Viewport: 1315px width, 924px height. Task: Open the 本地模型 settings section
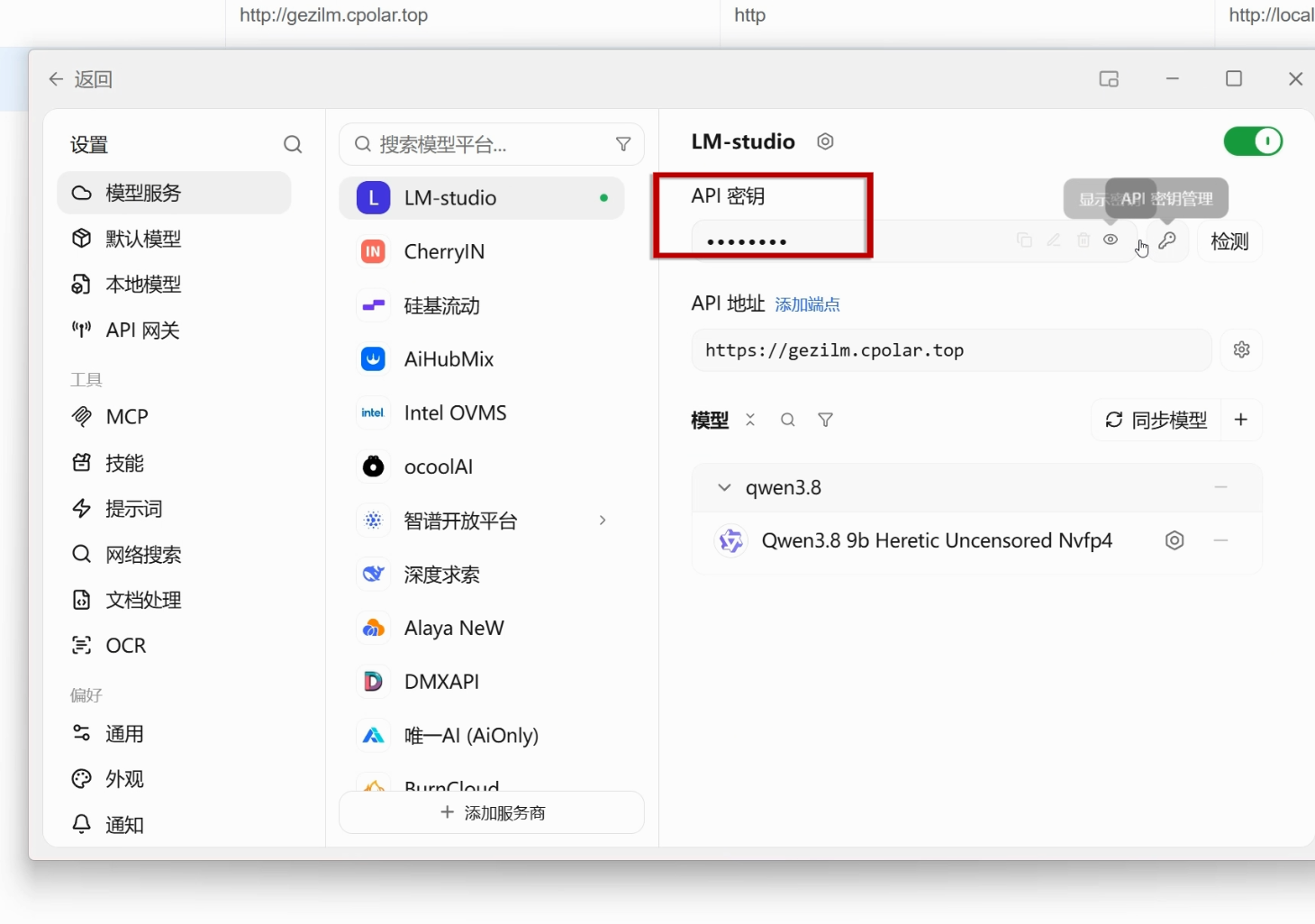(x=174, y=285)
